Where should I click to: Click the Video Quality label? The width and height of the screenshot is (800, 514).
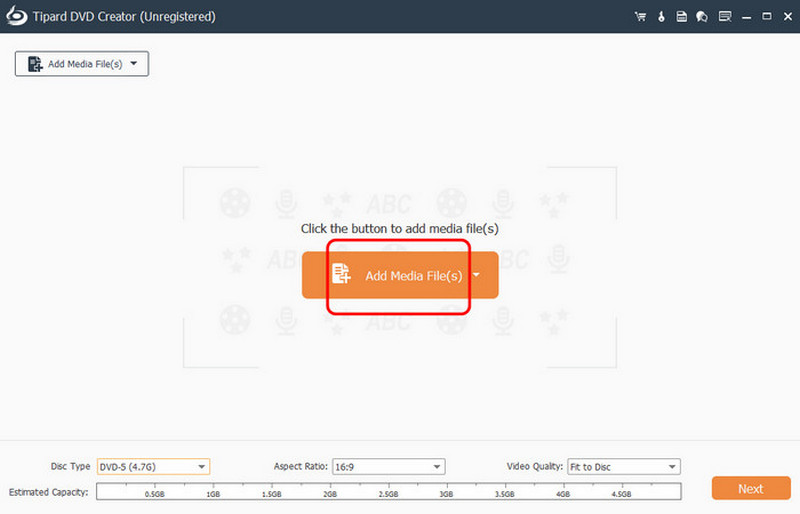point(535,467)
